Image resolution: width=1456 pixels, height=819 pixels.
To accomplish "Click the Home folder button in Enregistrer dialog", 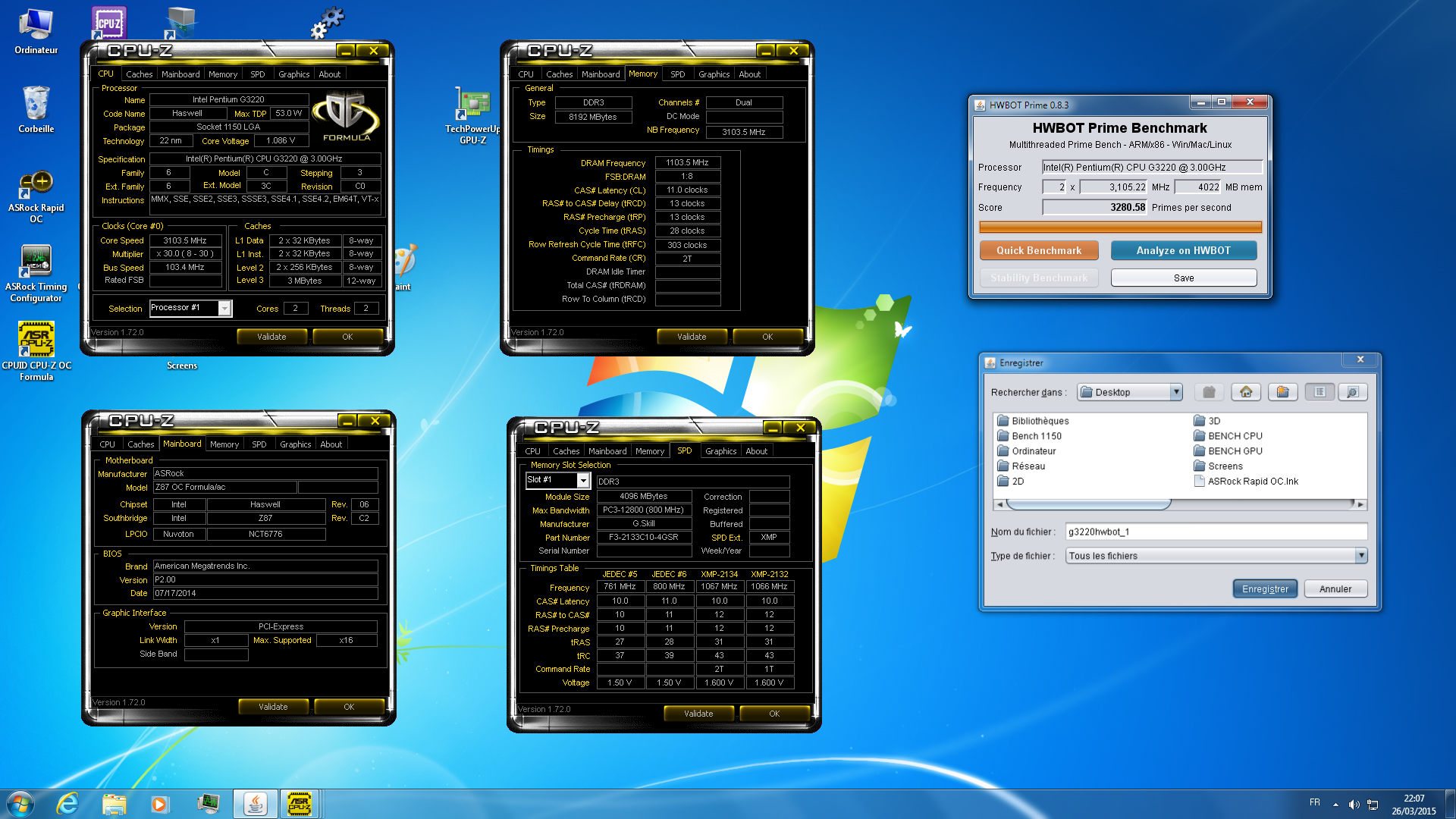I will tap(1246, 392).
